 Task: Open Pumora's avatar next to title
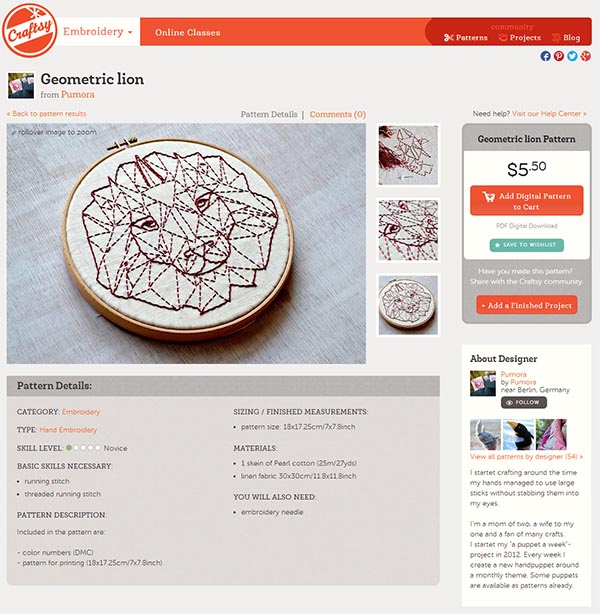click(21, 85)
